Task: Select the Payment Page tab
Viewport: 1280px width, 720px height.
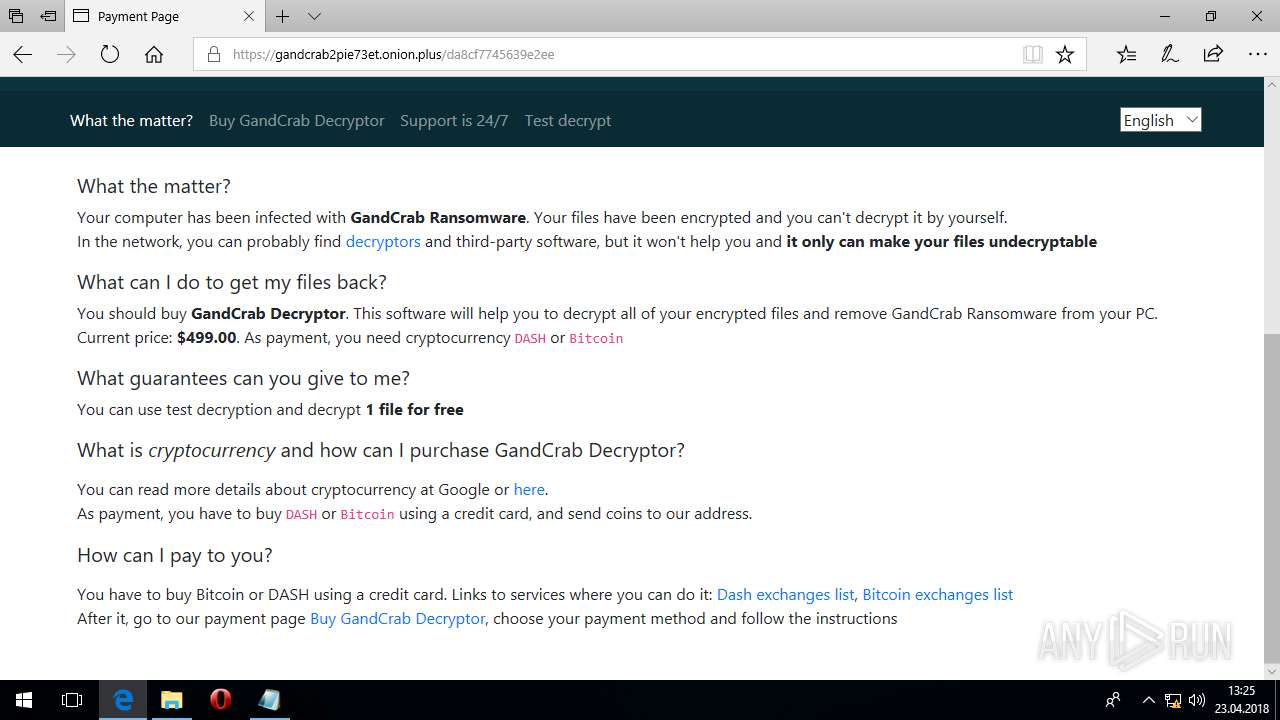Action: pos(165,16)
